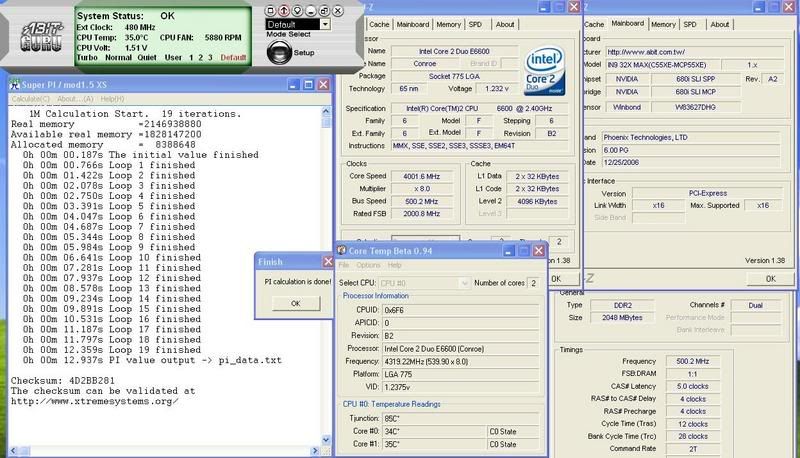Click the CAS# Latency field showing 5.0 clocks

(692, 386)
